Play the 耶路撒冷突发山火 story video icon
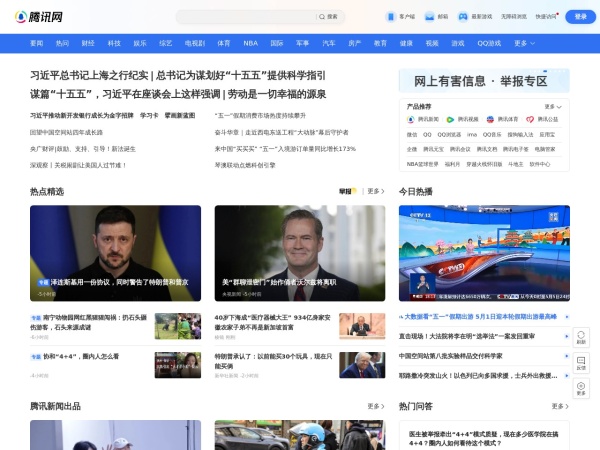 [567, 376]
